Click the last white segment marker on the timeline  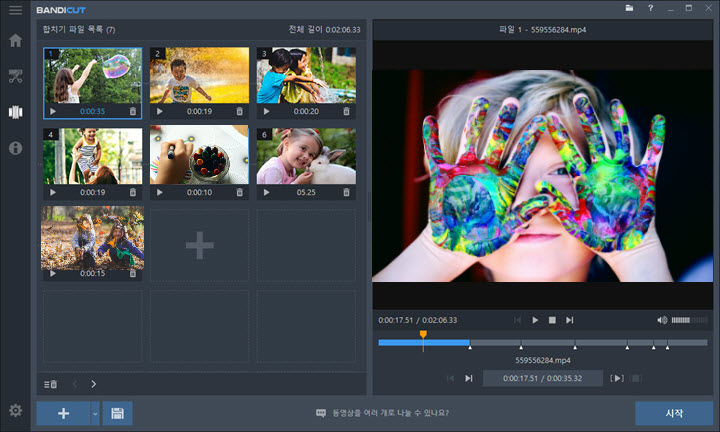[668, 348]
